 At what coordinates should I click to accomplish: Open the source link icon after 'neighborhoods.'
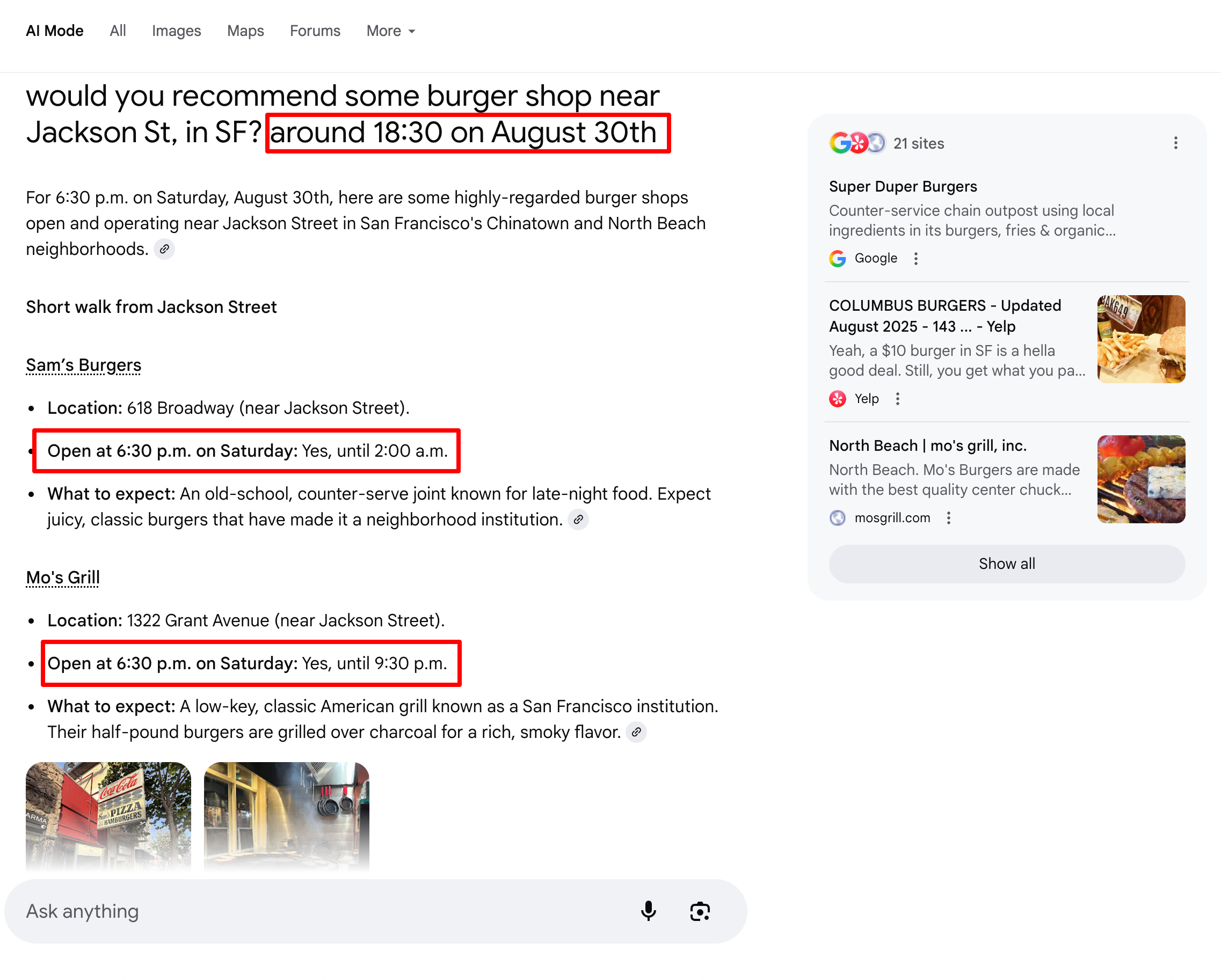(x=164, y=249)
